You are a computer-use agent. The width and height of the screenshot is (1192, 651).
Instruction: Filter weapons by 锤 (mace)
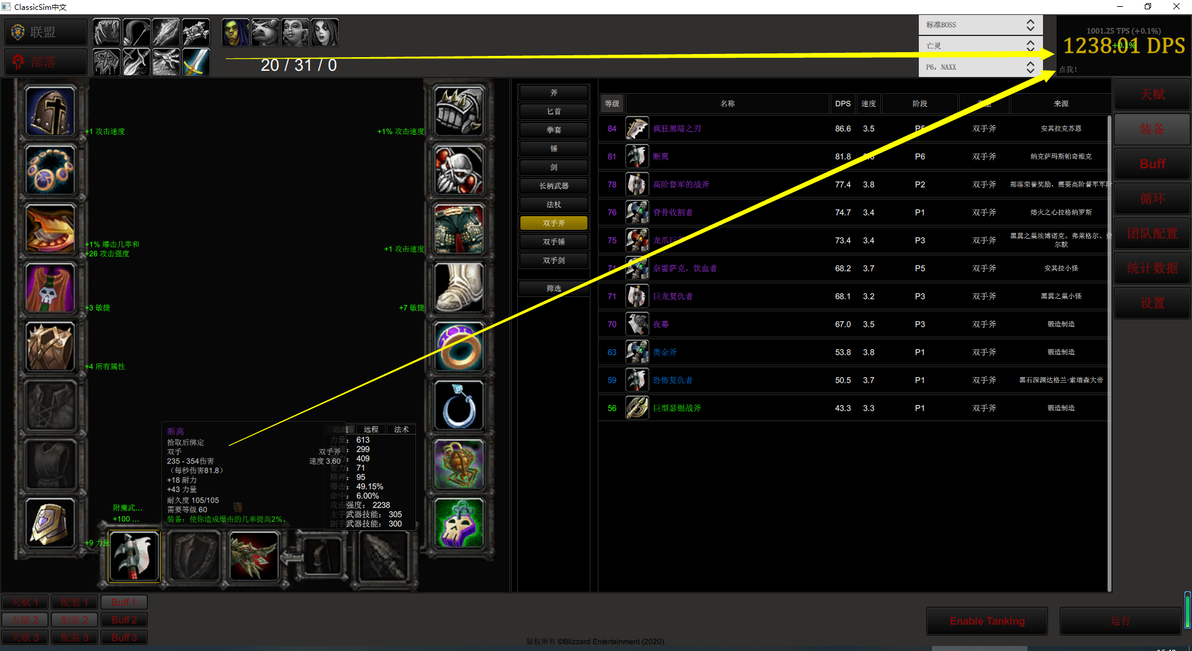click(x=553, y=148)
